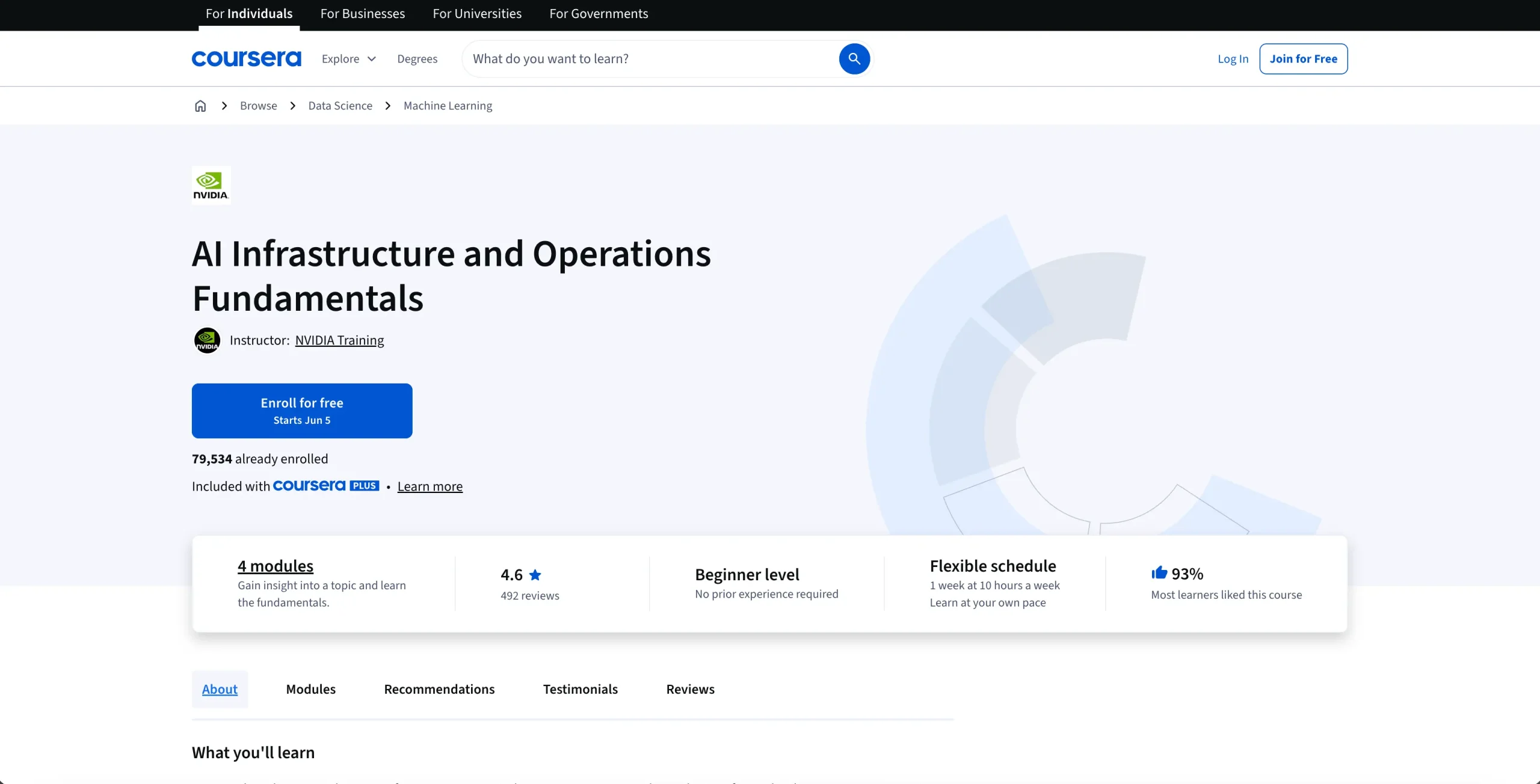Click '79,534 already enrolled' text
1540x784 pixels.
(260, 459)
